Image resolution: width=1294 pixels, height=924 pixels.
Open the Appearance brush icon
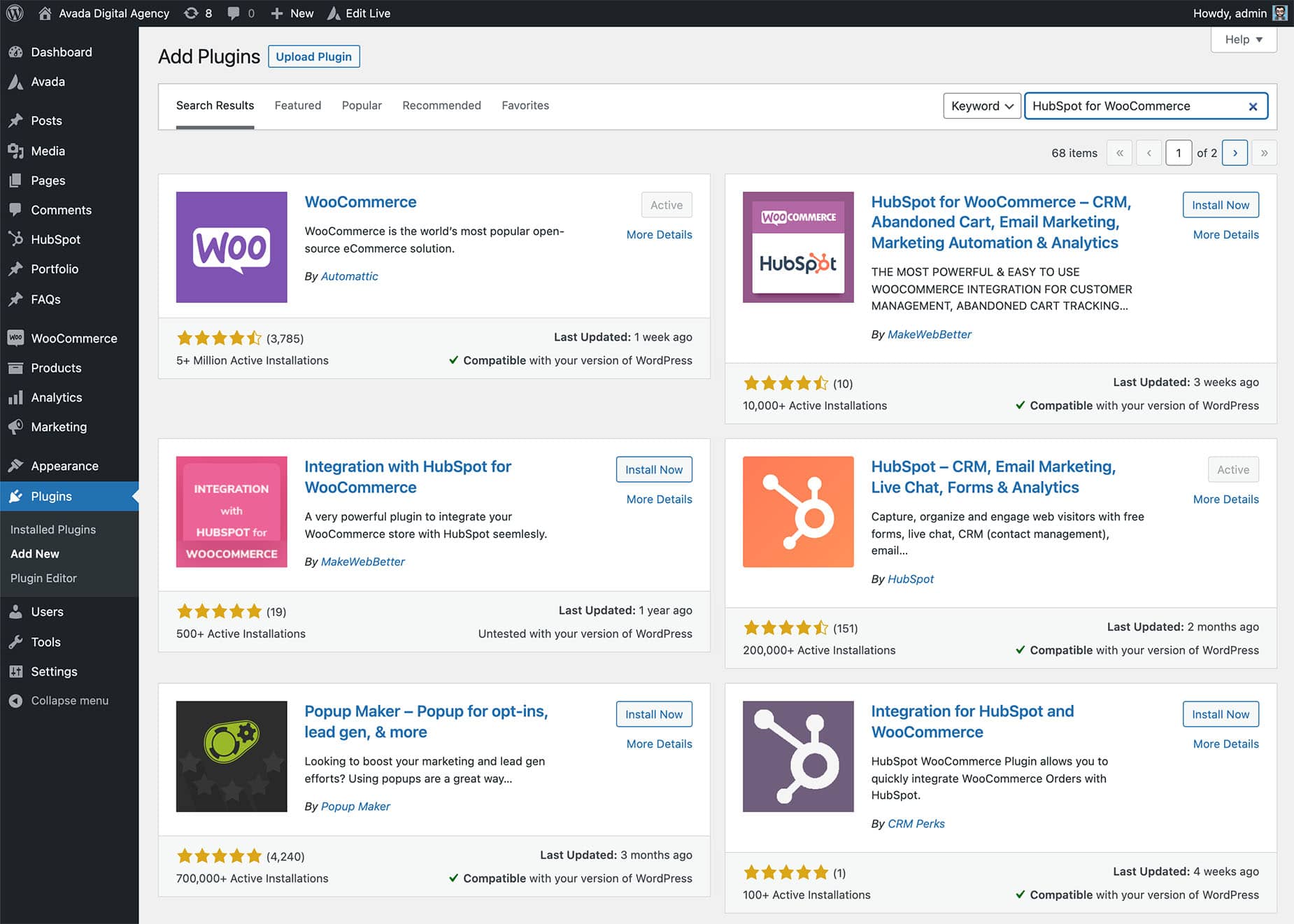(15, 466)
